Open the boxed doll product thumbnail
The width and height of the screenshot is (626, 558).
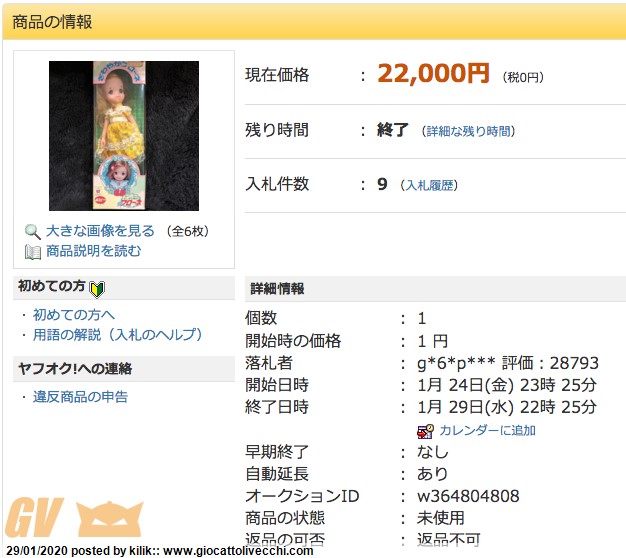coord(124,136)
